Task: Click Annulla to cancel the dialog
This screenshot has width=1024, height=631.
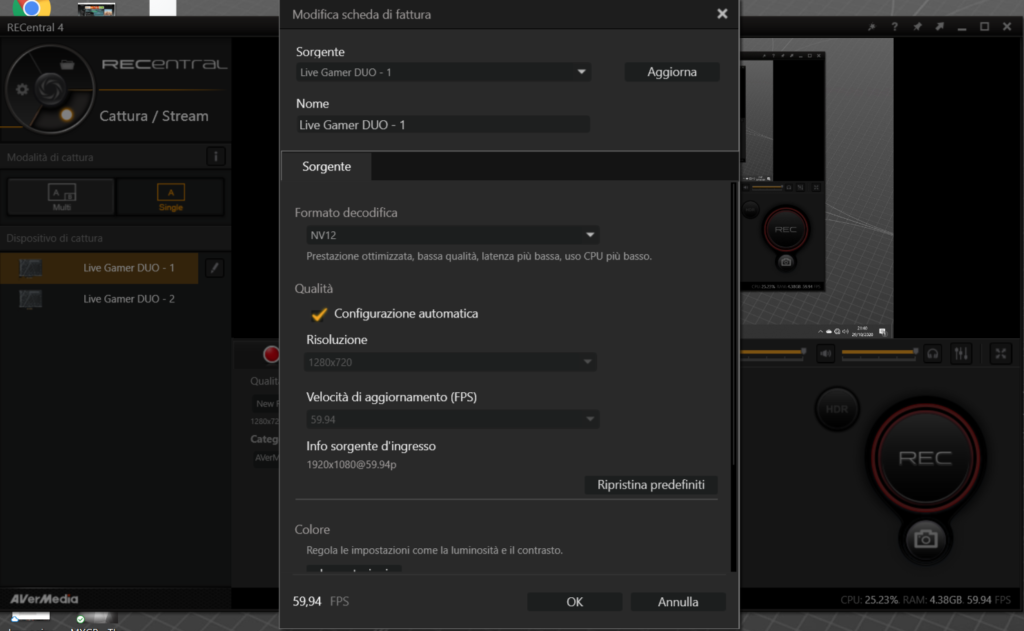Action: click(678, 602)
